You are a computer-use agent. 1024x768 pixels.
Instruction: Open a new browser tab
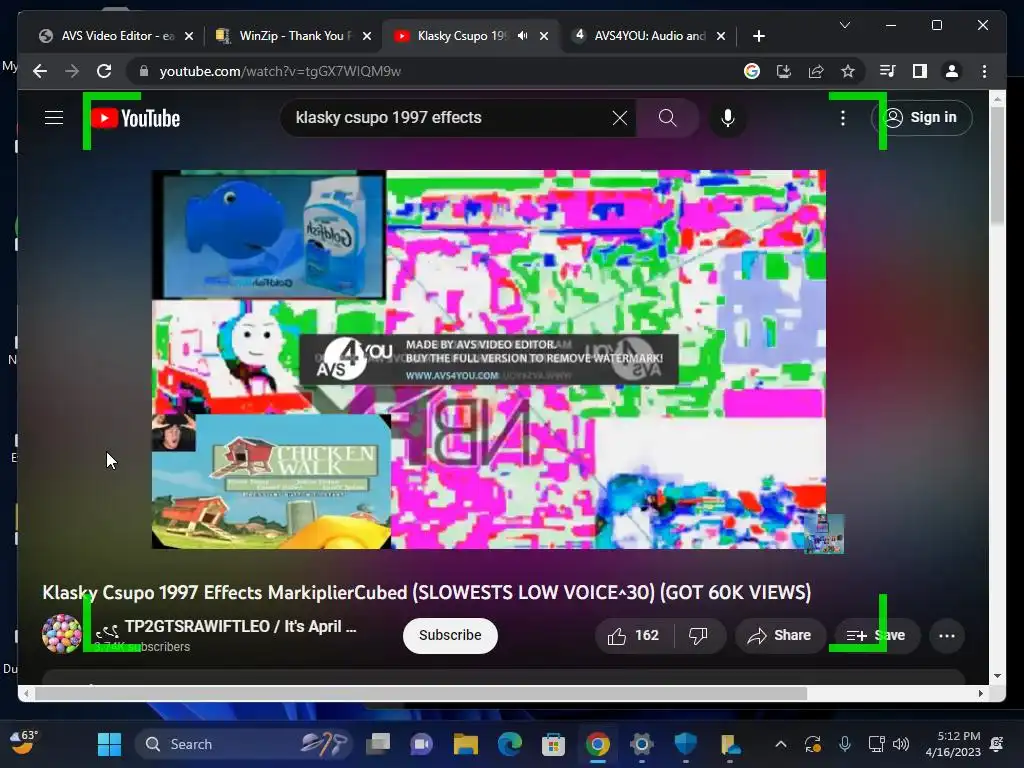pyautogui.click(x=758, y=36)
